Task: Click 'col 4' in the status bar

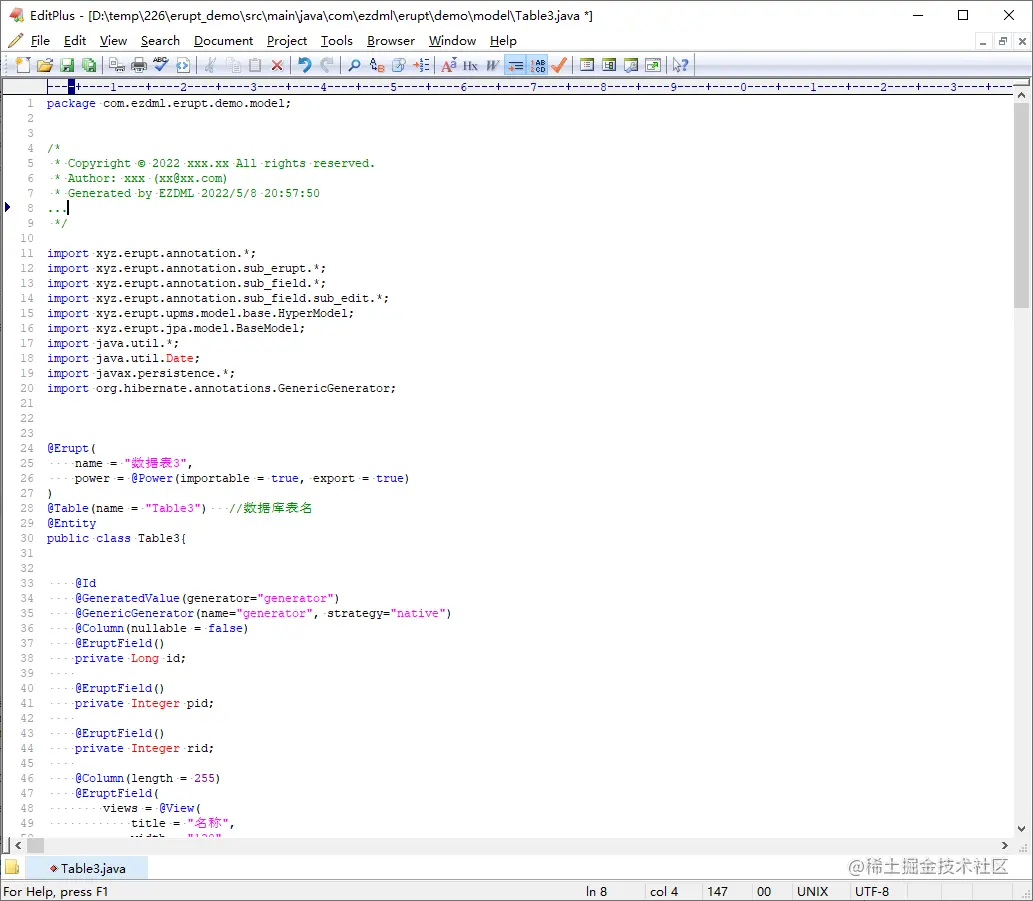Action: coord(663,891)
